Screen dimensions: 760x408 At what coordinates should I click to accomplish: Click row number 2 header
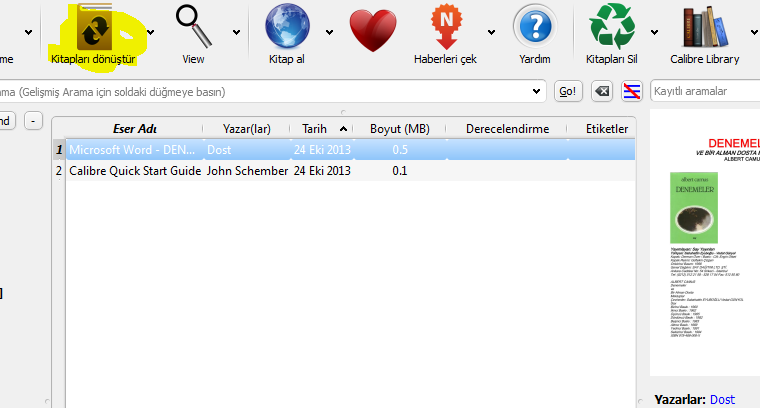coord(59,171)
